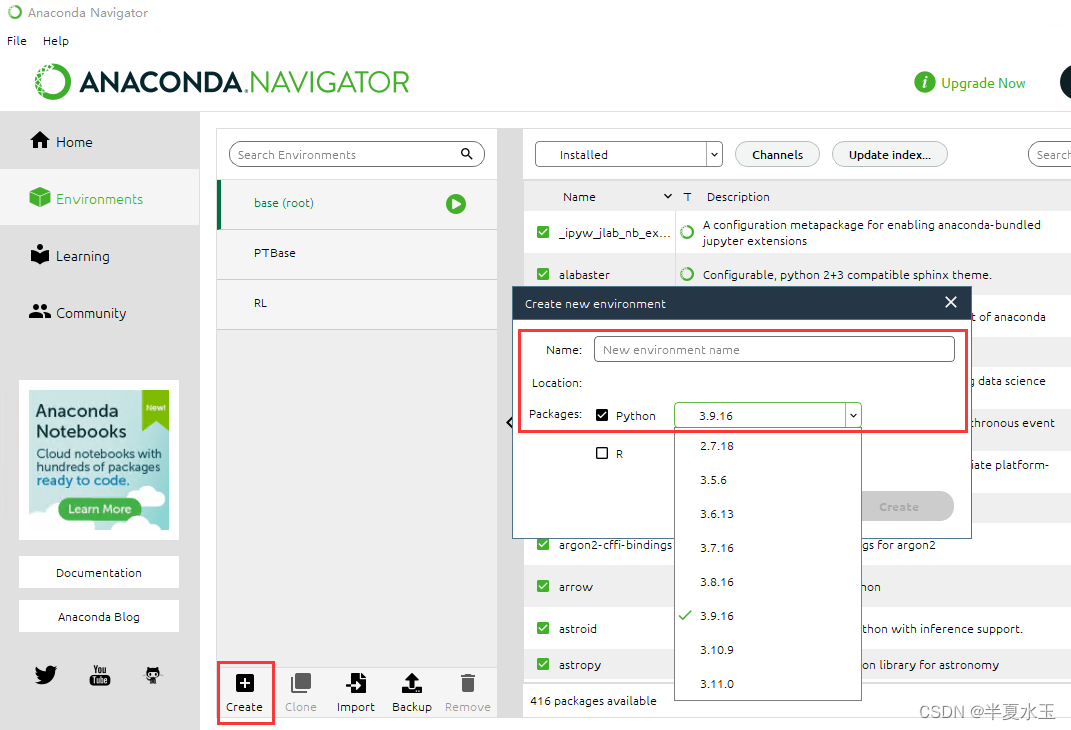Click the Learn More button in the ad
The image size is (1071, 730).
pyautogui.click(x=100, y=509)
